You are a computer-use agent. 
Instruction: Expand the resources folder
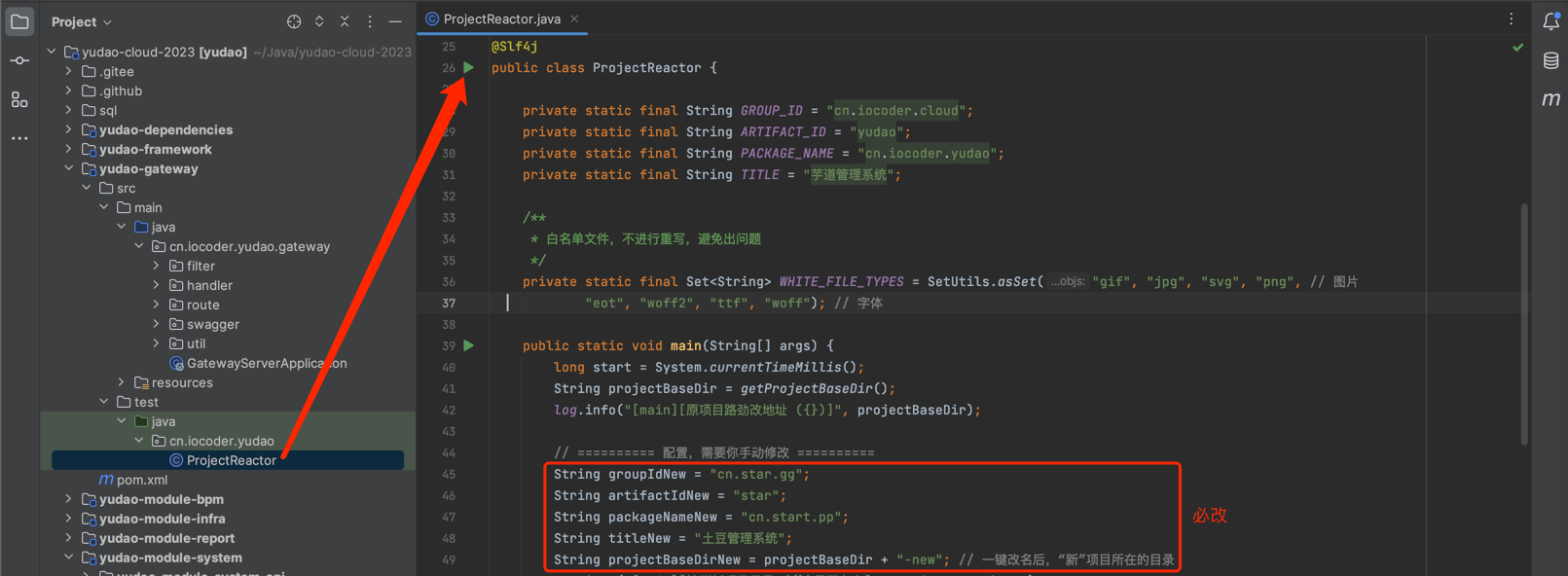pyautogui.click(x=121, y=382)
